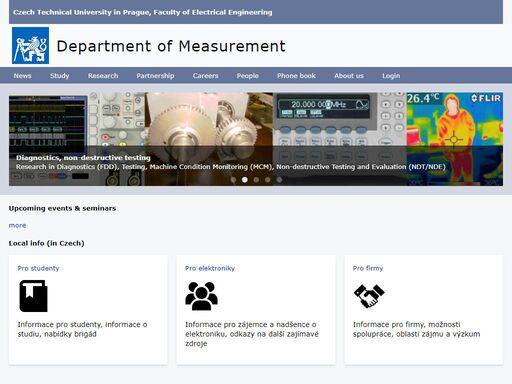Click the CTU lion logo
The image size is (512, 384).
tap(30, 45)
